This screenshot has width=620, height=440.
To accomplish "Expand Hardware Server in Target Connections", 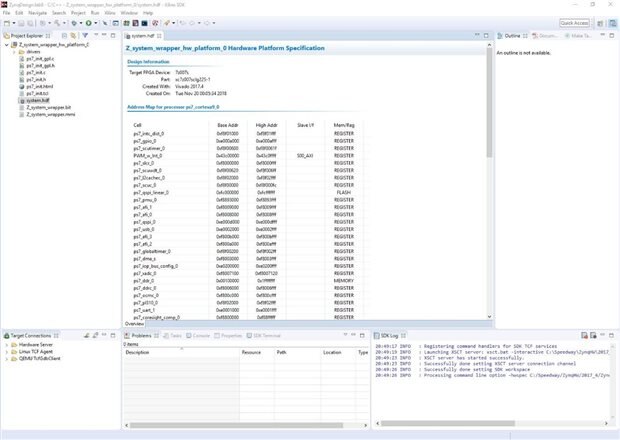I will point(6,344).
